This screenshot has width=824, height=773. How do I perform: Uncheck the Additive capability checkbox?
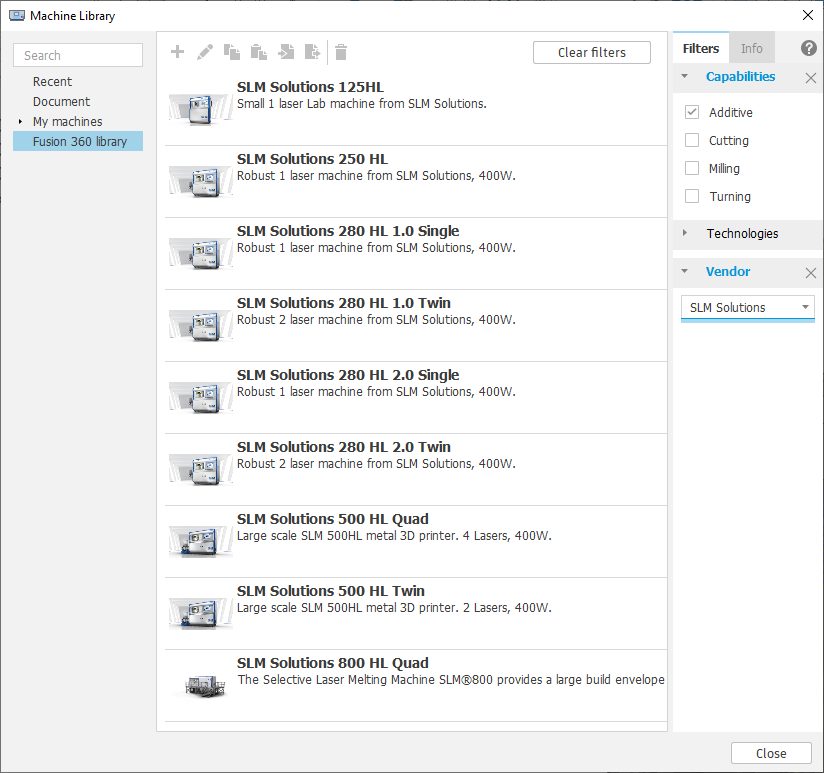[x=692, y=112]
